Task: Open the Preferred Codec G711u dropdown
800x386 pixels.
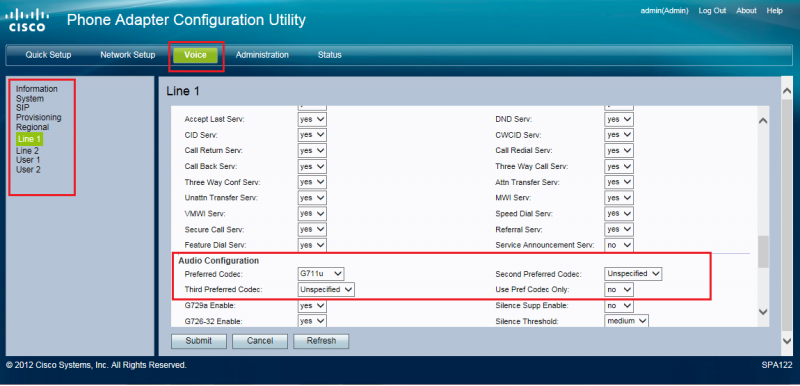Action: (321, 274)
